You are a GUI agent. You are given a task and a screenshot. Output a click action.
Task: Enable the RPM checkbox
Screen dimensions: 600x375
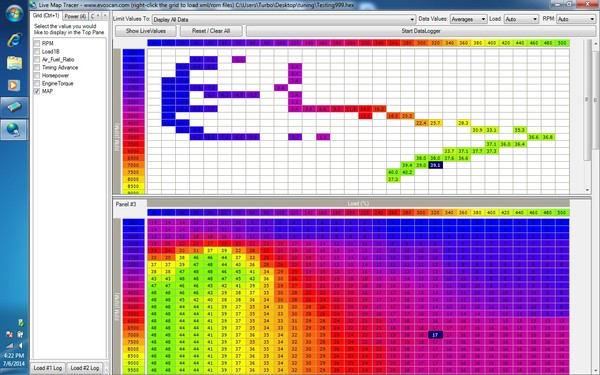(37, 44)
